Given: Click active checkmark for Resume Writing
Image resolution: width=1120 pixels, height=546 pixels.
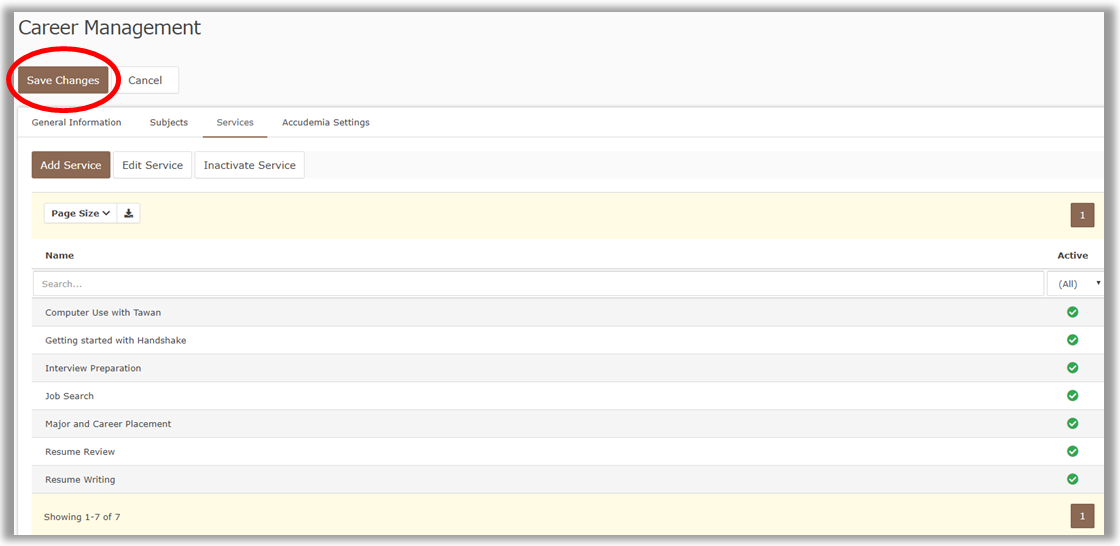Looking at the screenshot, I should 1072,479.
